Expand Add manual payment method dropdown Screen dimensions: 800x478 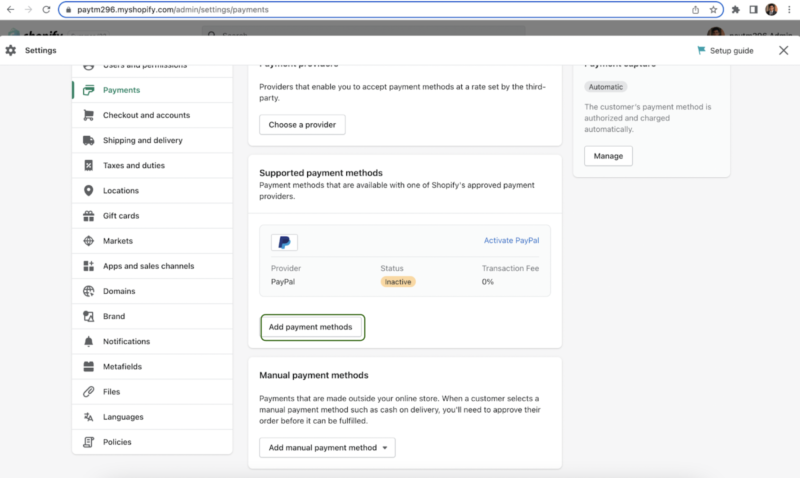tap(327, 447)
